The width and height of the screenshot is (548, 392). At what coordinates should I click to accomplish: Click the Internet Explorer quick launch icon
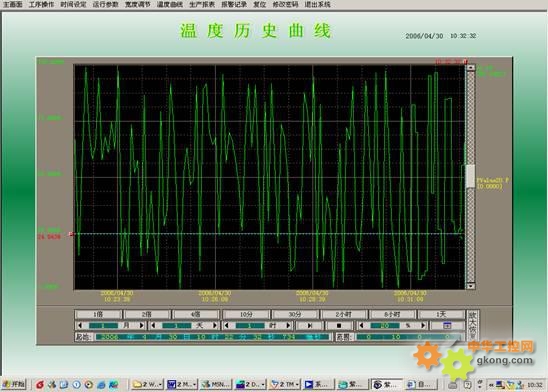(101, 385)
